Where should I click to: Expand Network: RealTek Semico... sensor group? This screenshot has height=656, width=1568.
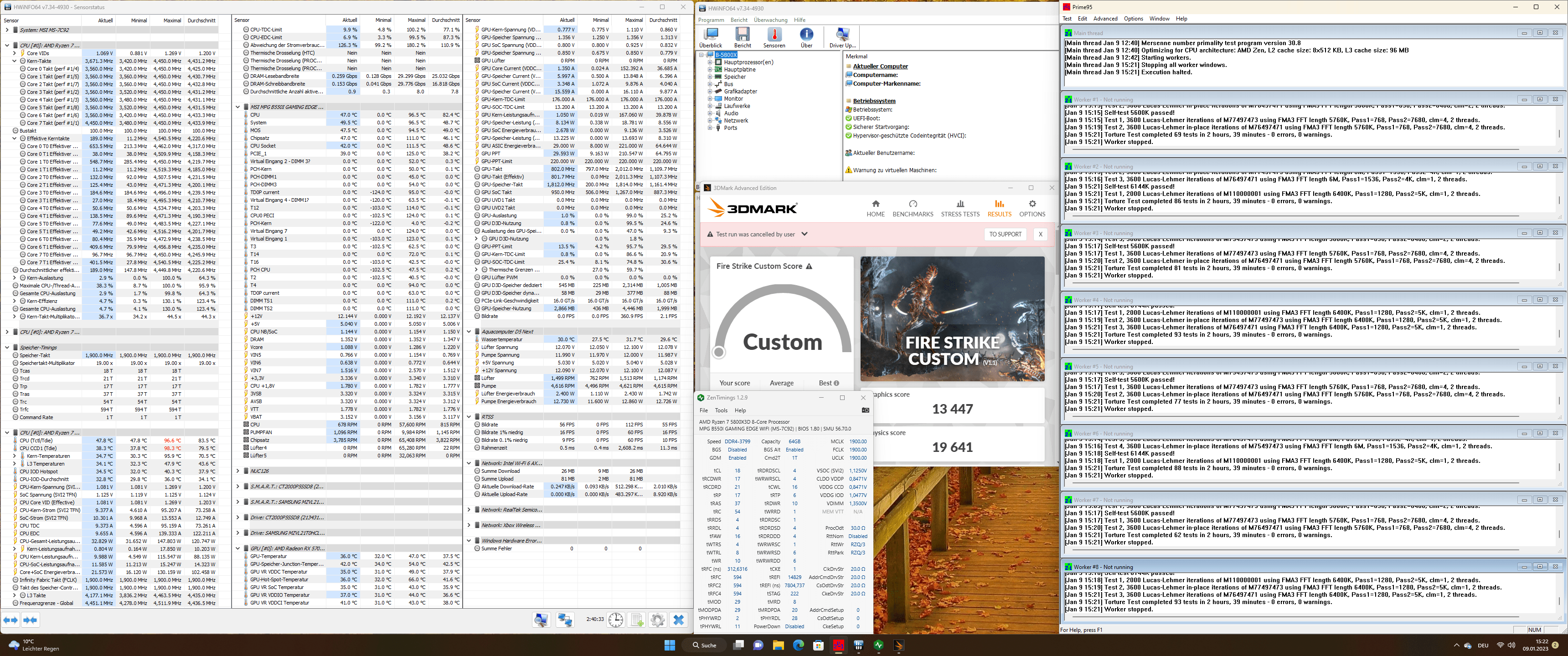tap(469, 510)
